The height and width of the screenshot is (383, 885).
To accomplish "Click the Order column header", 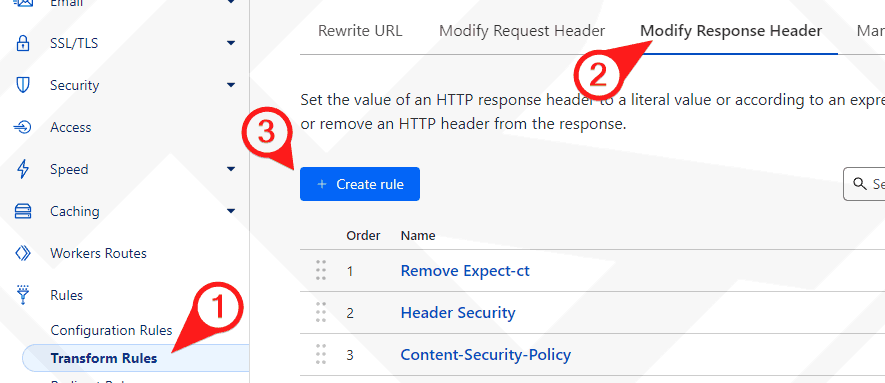I will click(363, 235).
